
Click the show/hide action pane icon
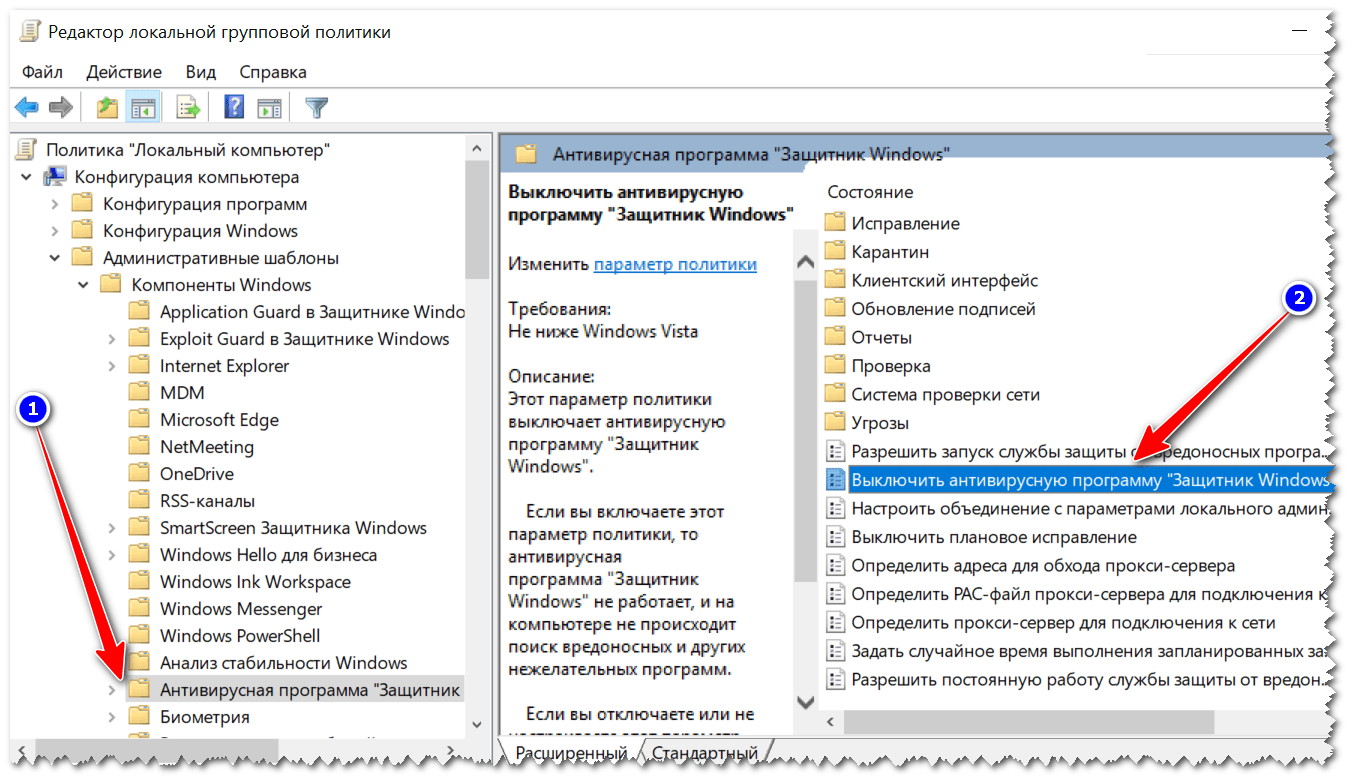[269, 107]
